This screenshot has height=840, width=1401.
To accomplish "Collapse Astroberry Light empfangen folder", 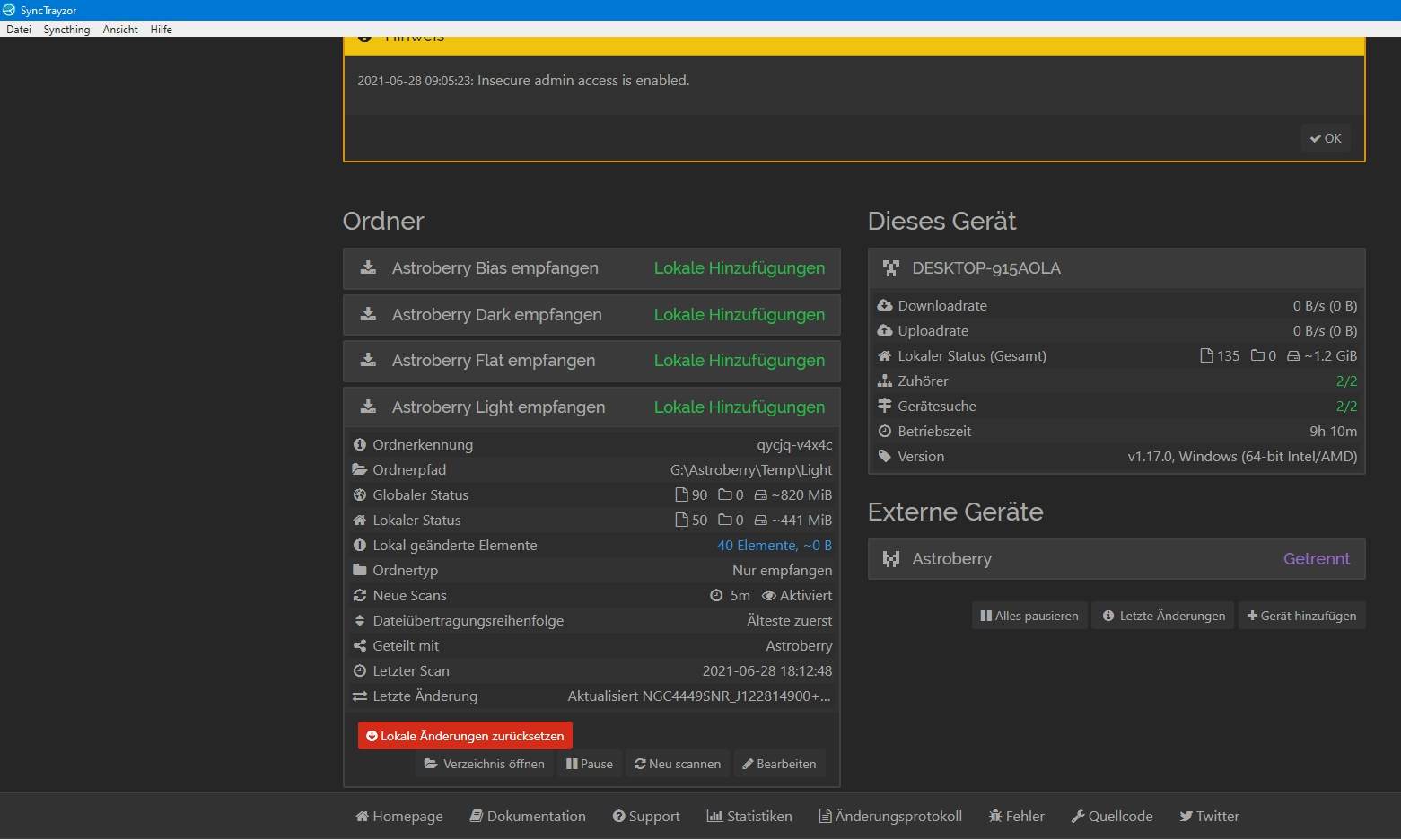I will [591, 407].
